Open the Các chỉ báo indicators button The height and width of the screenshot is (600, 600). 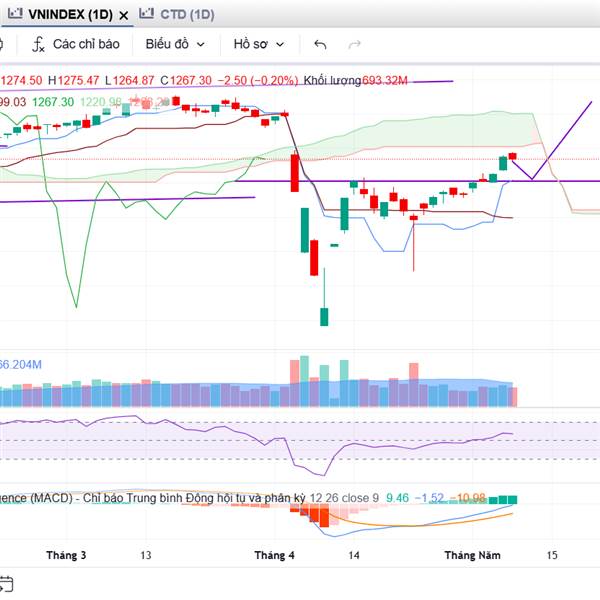click(x=76, y=44)
